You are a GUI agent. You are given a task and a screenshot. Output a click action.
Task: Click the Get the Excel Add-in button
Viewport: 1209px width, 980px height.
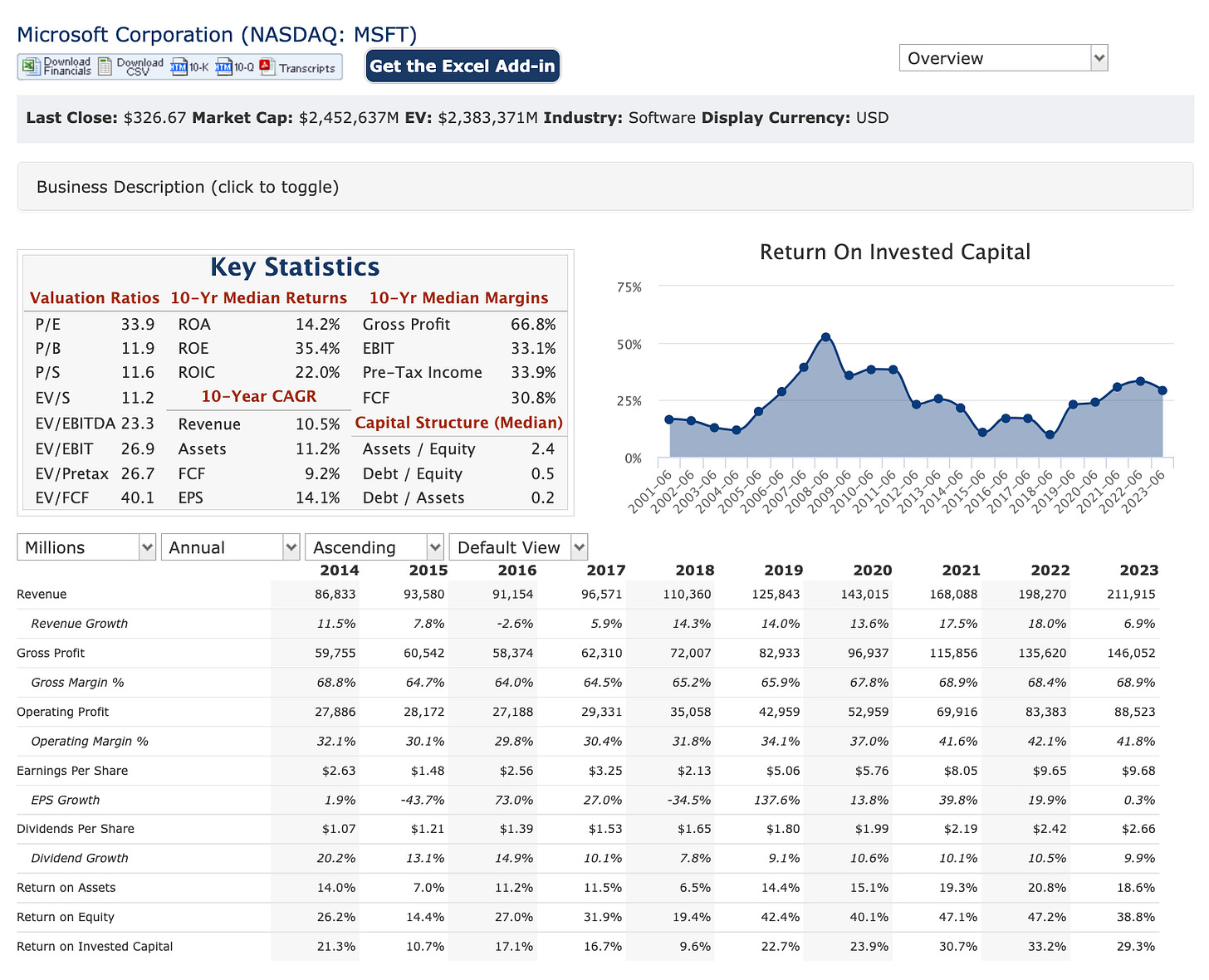463,66
